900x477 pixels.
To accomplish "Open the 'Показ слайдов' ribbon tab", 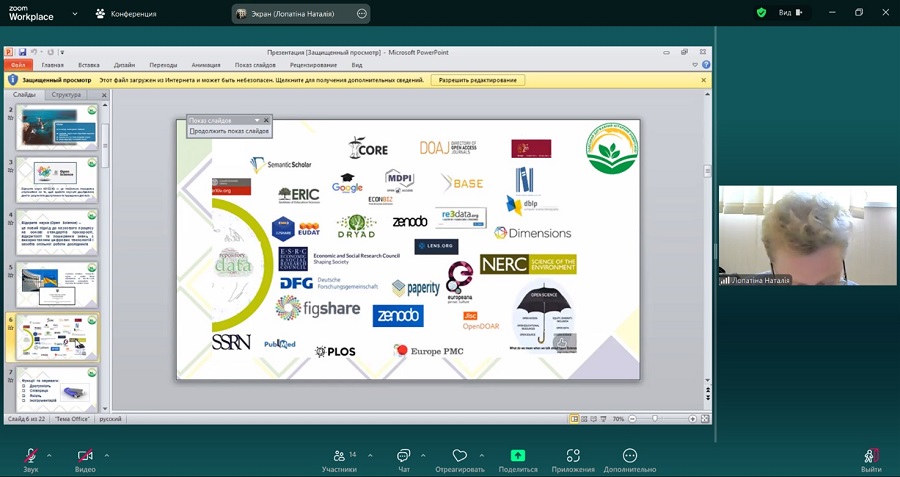I will [x=255, y=65].
